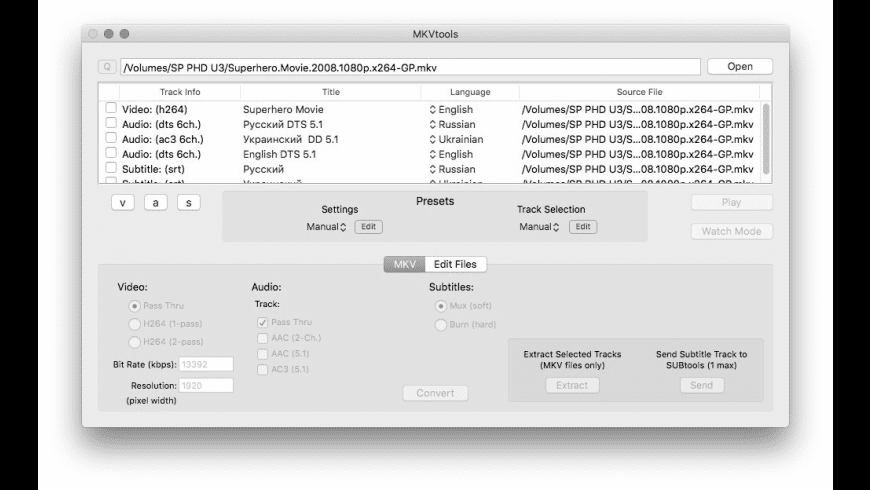Check the Audio (dts 6ch.) Русский DTS track
Image resolution: width=870 pixels, height=490 pixels.
coord(111,123)
